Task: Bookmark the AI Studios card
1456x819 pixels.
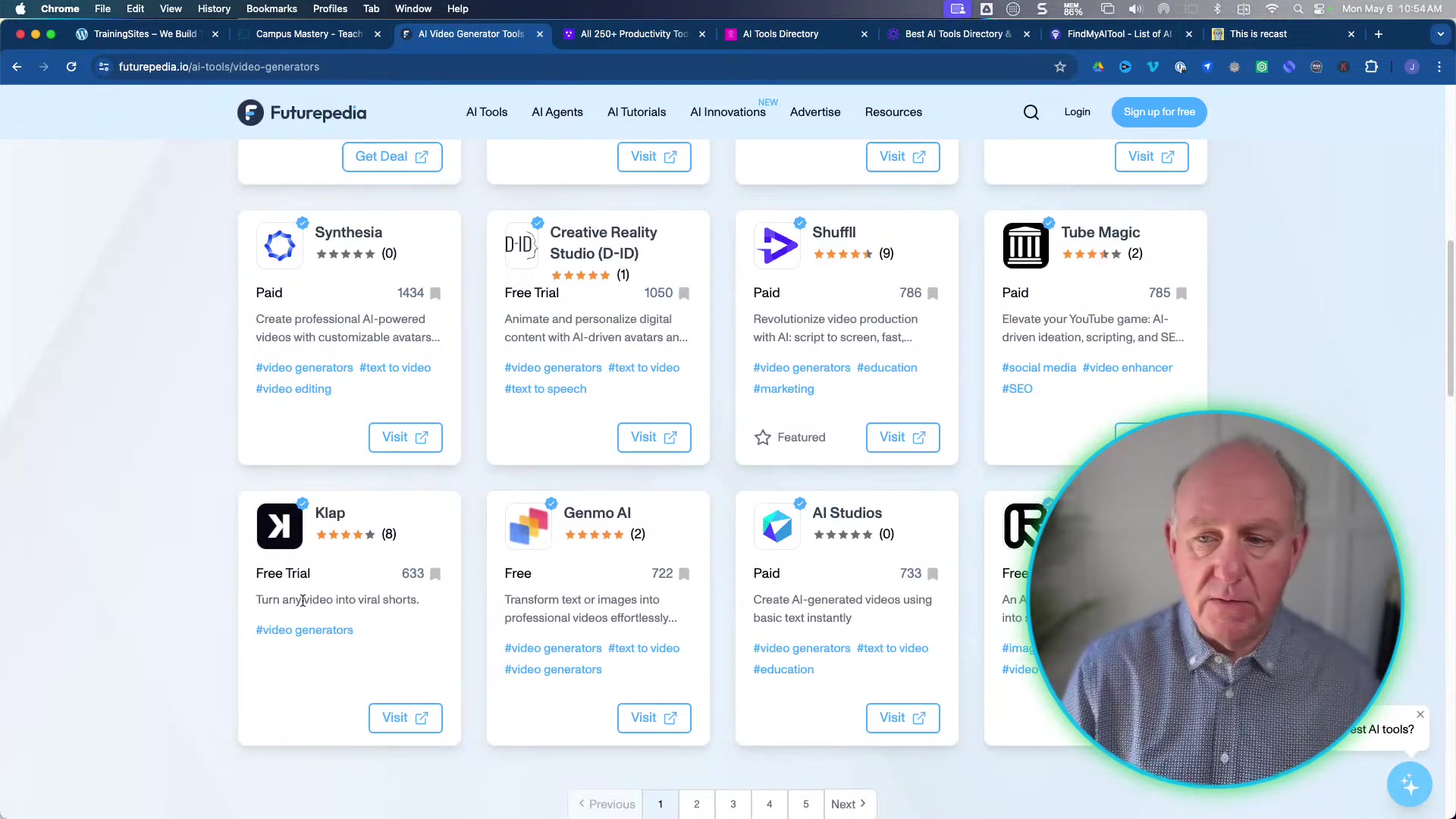Action: 933,574
